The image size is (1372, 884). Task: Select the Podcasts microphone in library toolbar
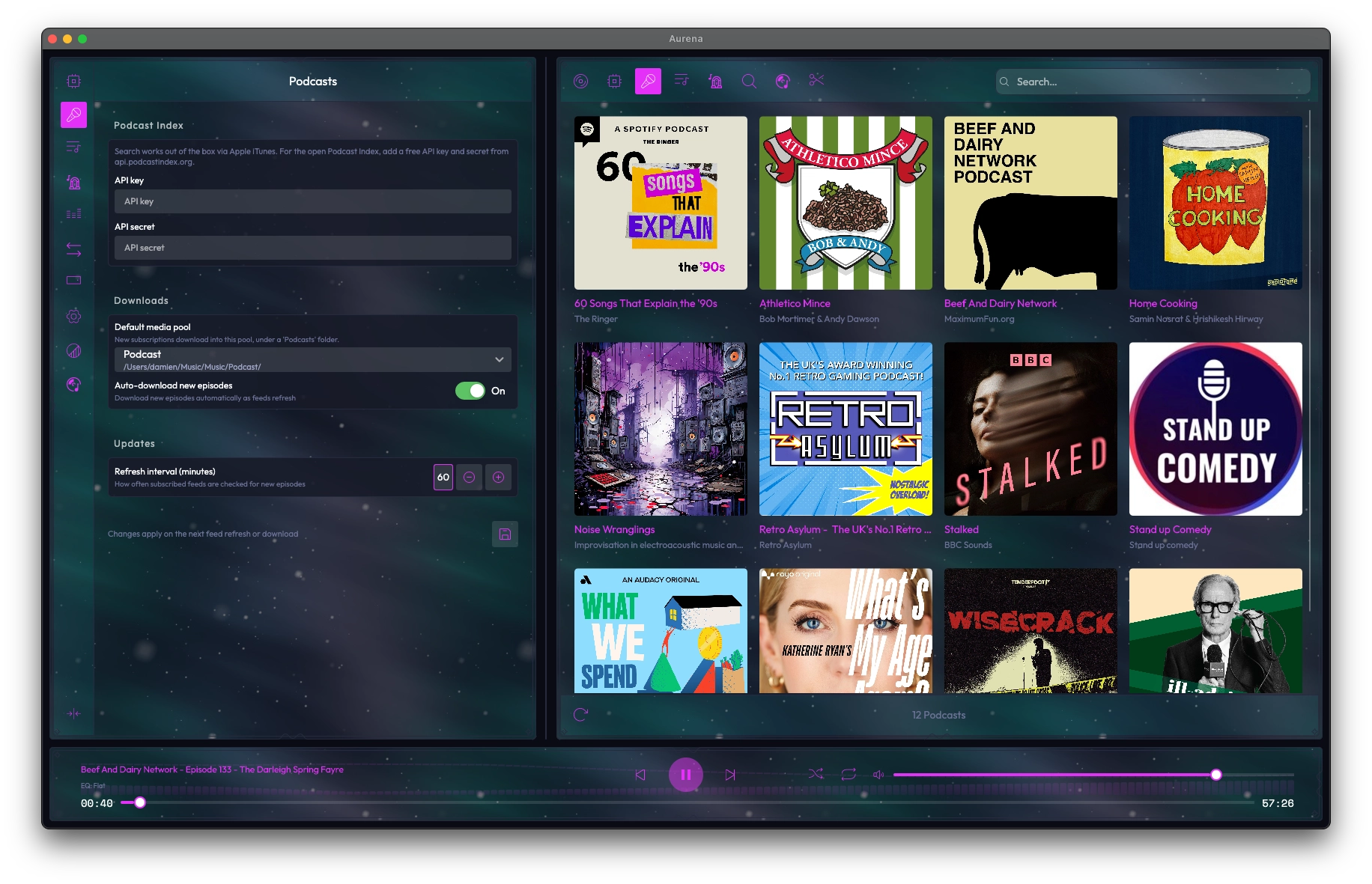click(x=648, y=81)
